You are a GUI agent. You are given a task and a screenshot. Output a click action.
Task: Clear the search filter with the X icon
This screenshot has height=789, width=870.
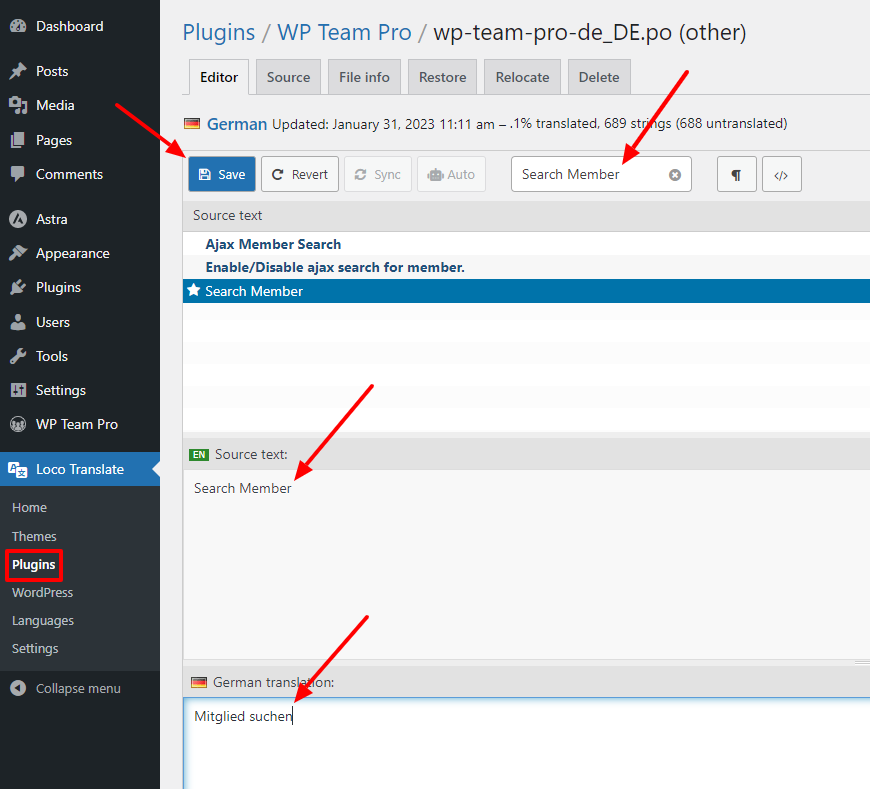click(x=675, y=175)
